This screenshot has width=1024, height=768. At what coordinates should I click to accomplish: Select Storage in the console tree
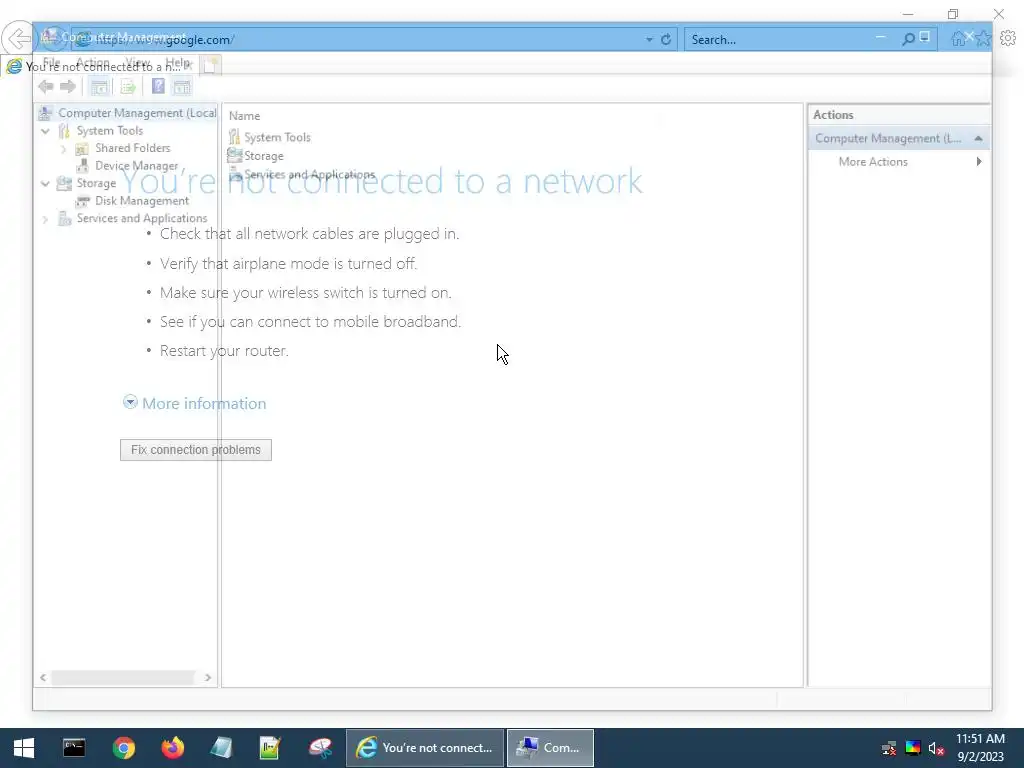click(x=96, y=184)
